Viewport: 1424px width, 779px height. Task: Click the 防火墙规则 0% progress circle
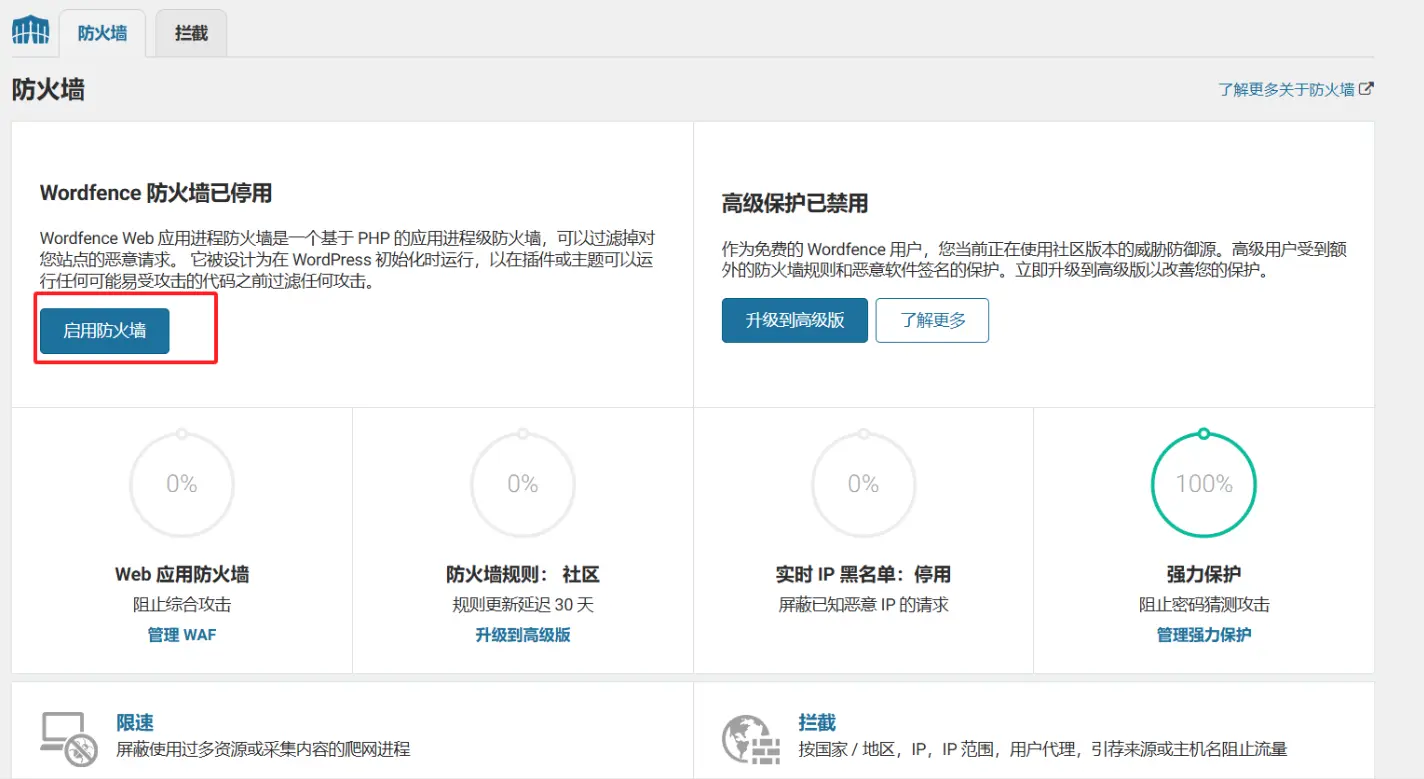click(x=523, y=484)
